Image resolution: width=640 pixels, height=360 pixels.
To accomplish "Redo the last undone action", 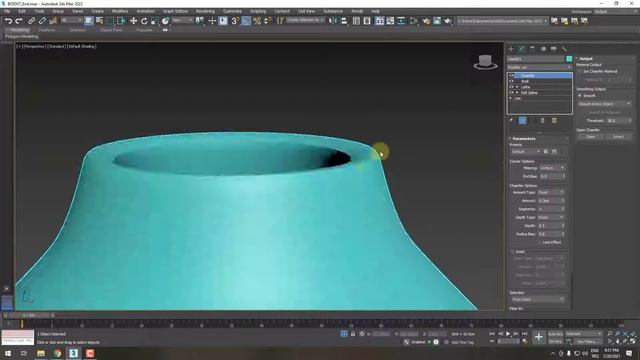I will pyautogui.click(x=19, y=21).
